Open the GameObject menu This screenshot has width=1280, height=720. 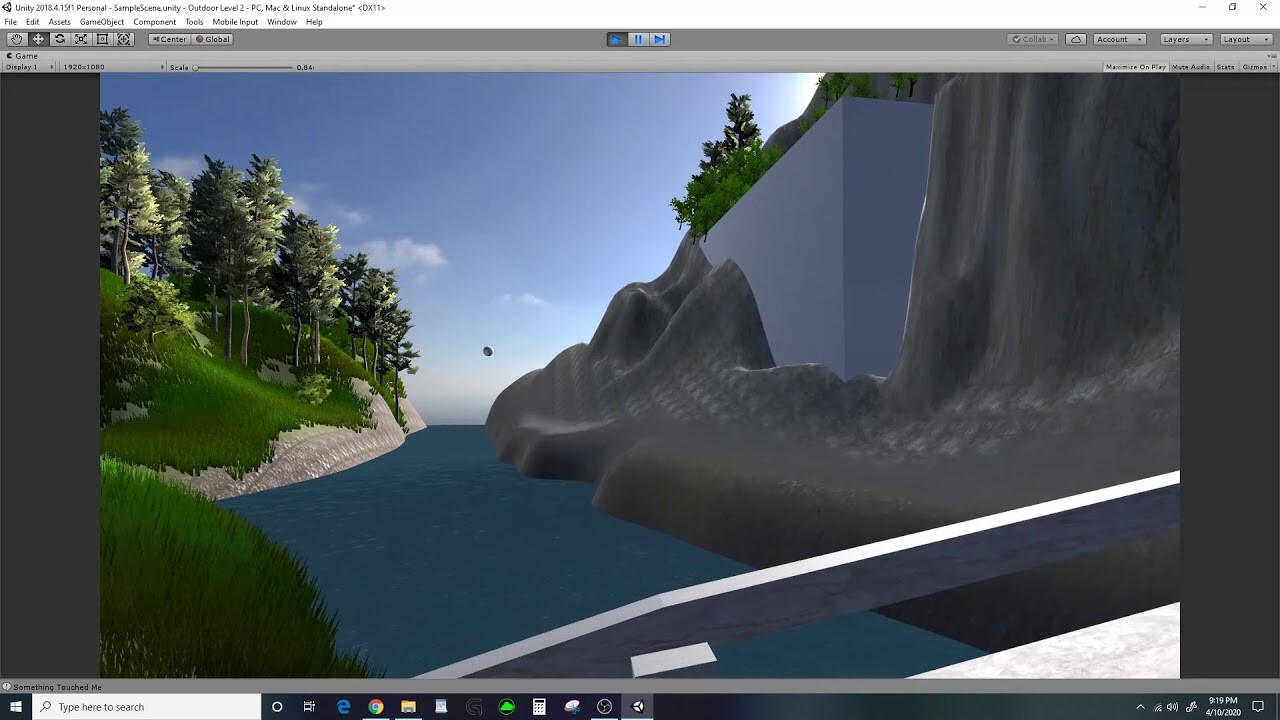[x=103, y=21]
